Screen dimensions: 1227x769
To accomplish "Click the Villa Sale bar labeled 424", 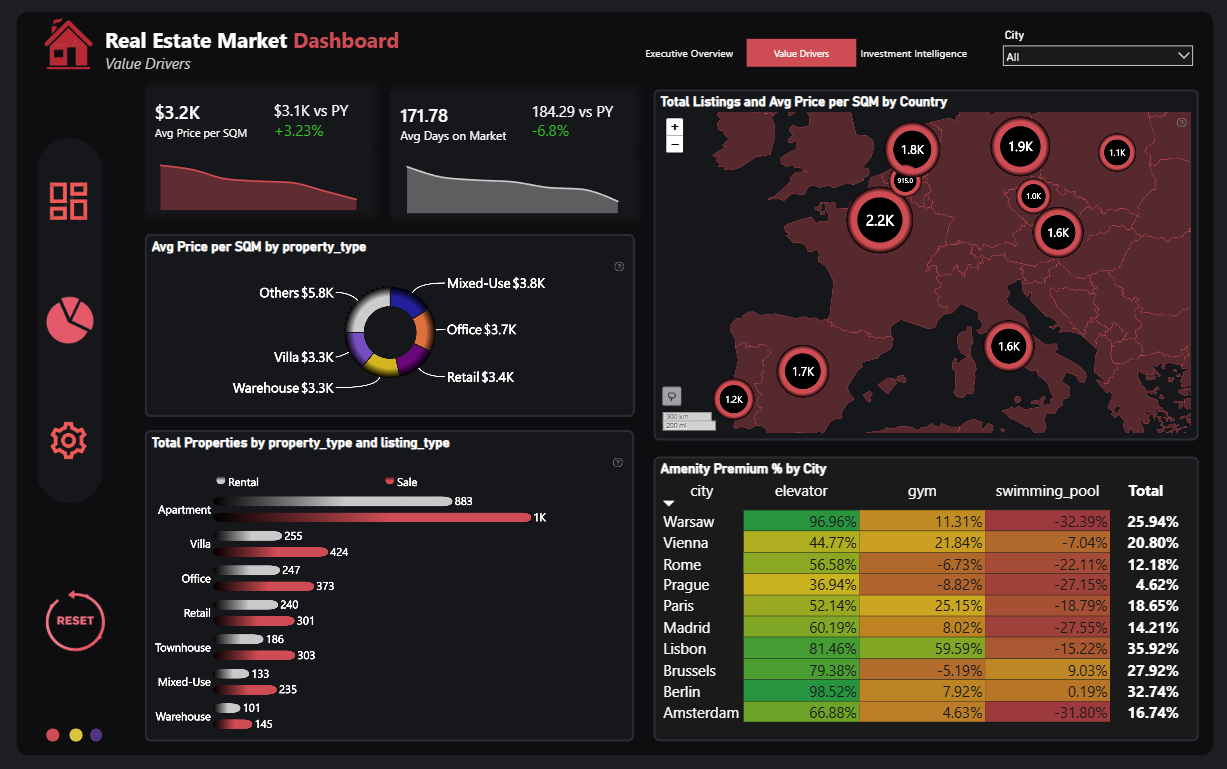I will click(271, 552).
